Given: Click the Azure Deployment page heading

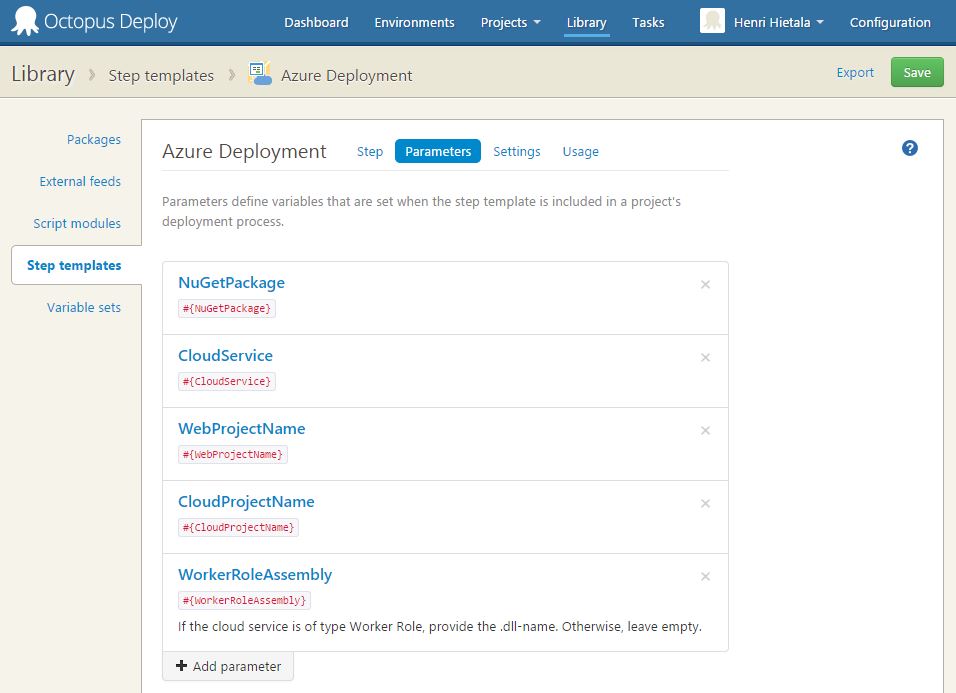Looking at the screenshot, I should [244, 151].
